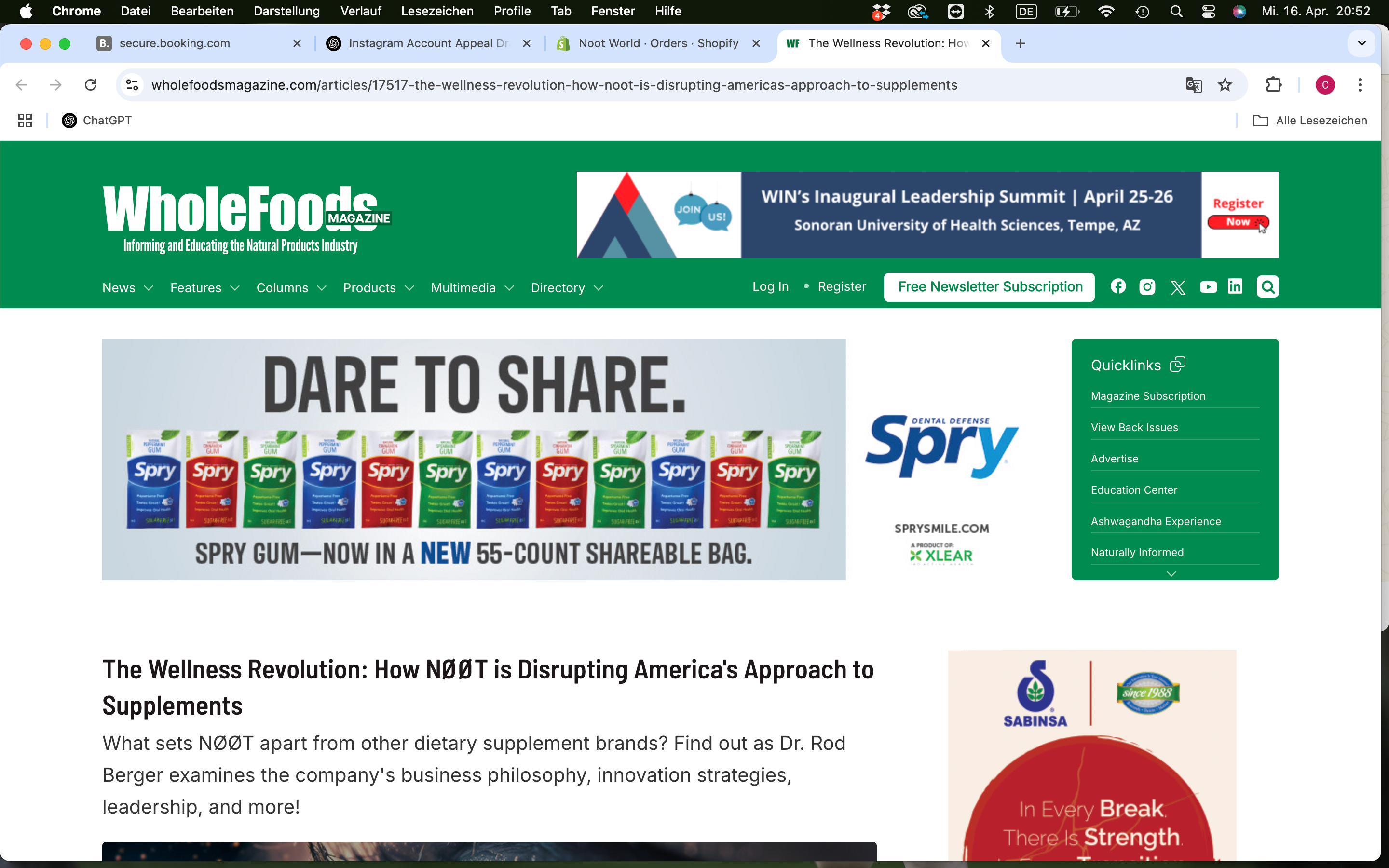This screenshot has width=1389, height=868.
Task: Click the Log In link
Action: (x=770, y=286)
